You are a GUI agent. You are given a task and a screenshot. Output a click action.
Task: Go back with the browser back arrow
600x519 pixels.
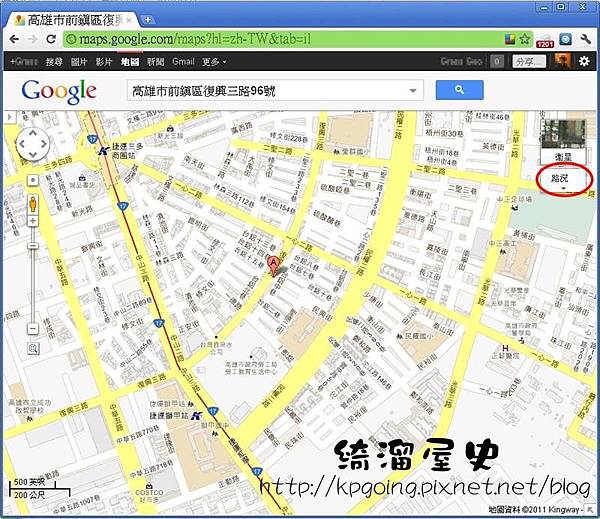point(14,39)
